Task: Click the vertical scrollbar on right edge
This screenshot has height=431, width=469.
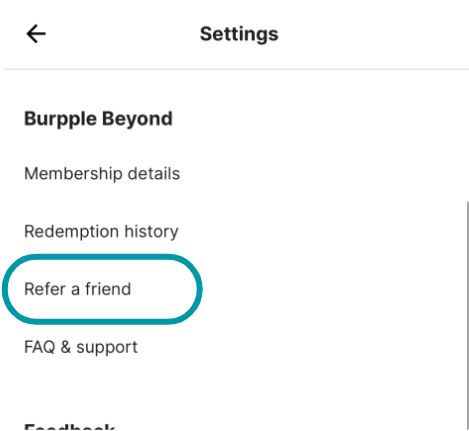Action: pos(468,315)
